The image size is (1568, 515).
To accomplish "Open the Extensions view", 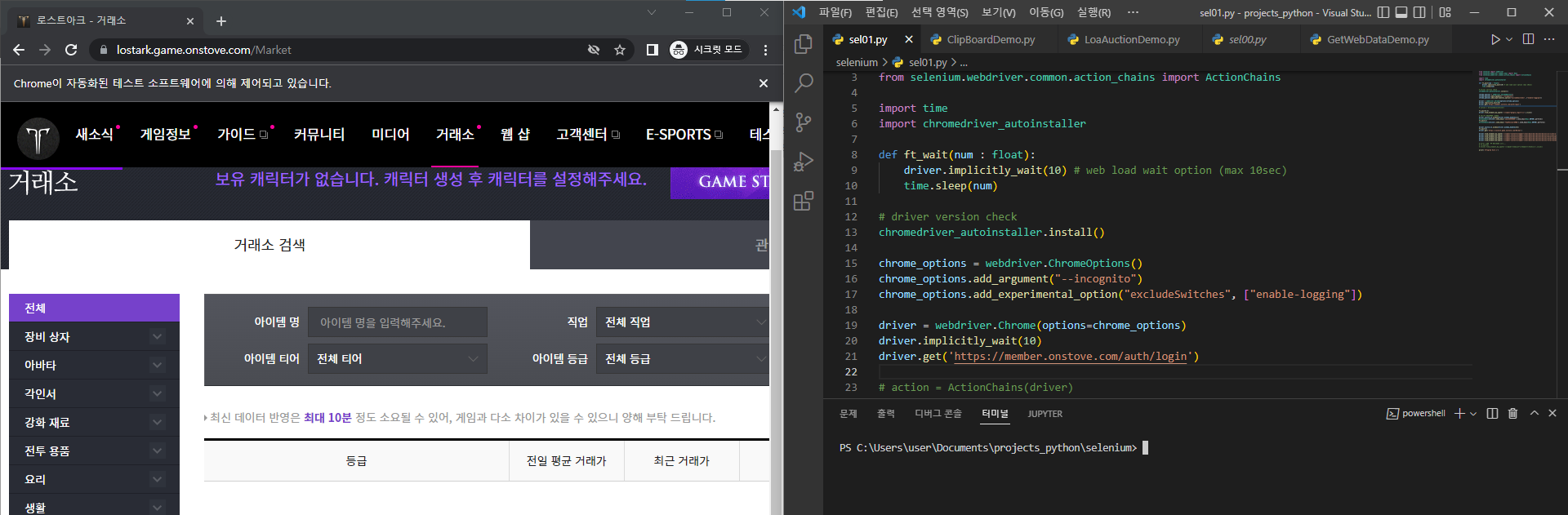I will tap(804, 200).
